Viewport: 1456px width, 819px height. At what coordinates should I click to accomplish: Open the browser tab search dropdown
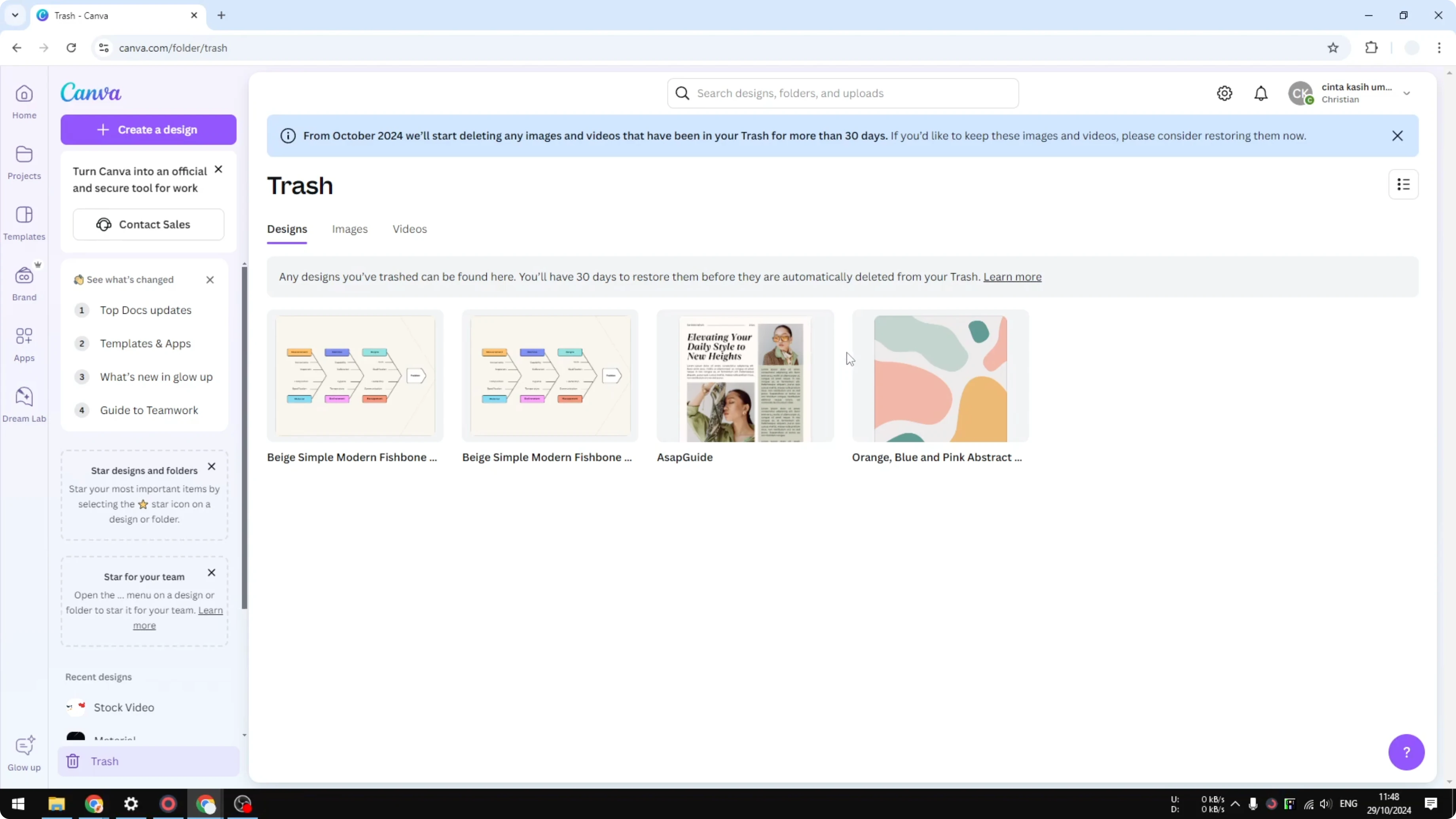click(15, 15)
